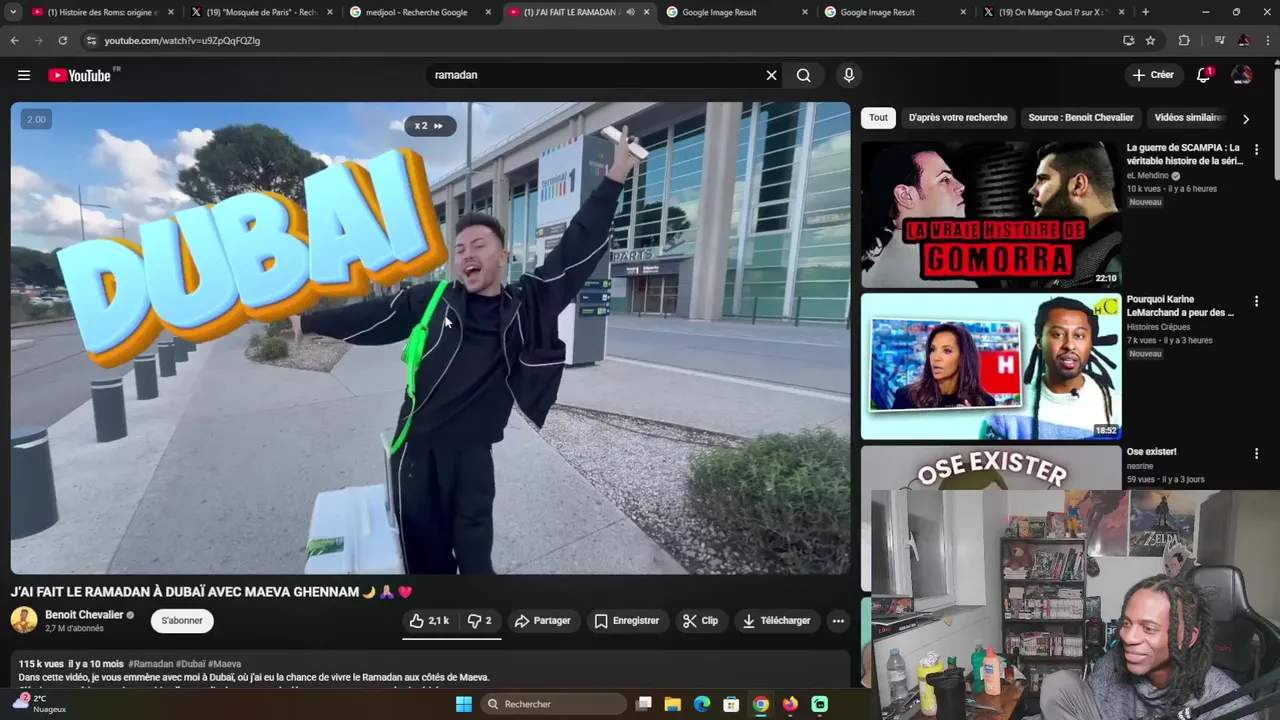Screen dimensions: 1280x720
Task: Select the #Ramadan hashtag
Action: coord(150,664)
